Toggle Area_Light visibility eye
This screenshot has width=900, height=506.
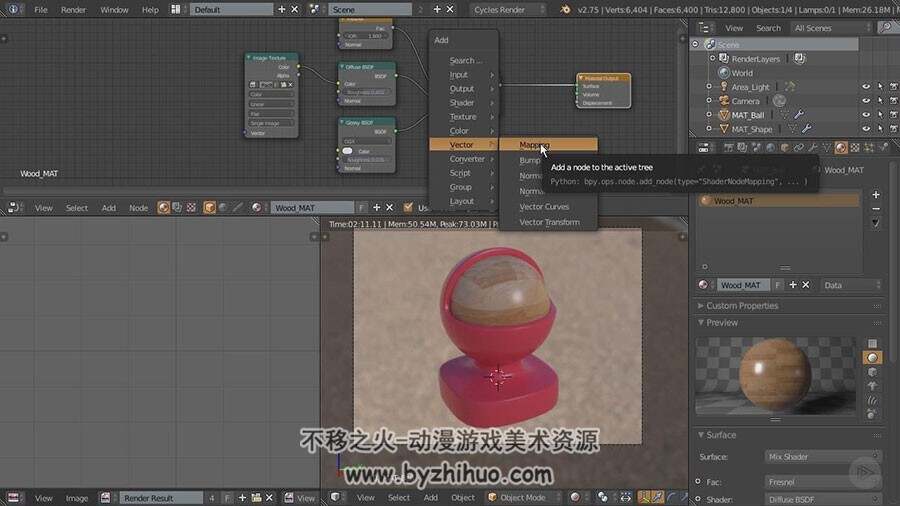pos(866,87)
